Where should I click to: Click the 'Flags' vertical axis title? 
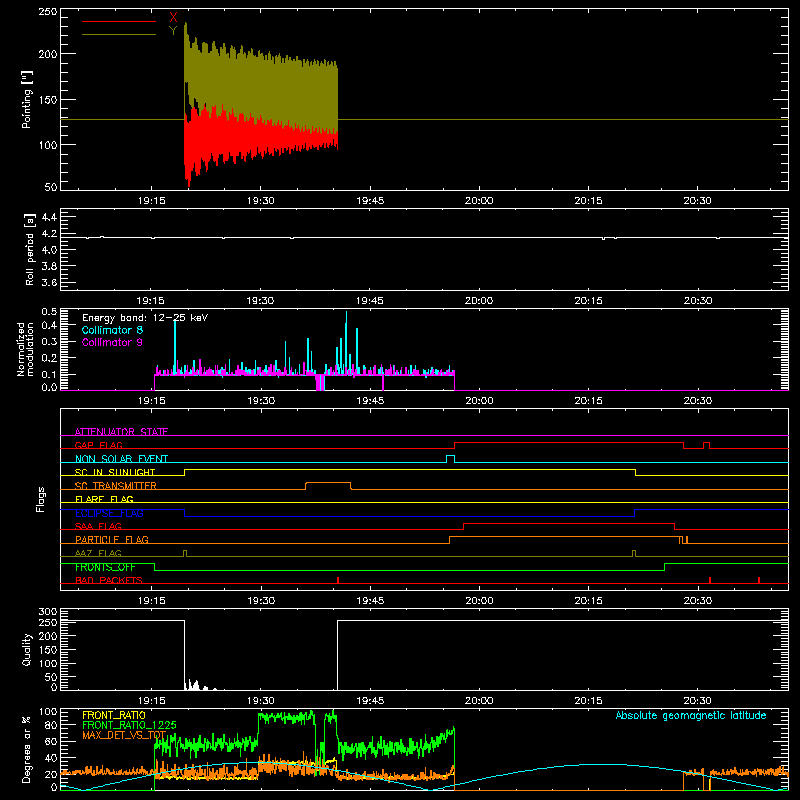coord(41,499)
